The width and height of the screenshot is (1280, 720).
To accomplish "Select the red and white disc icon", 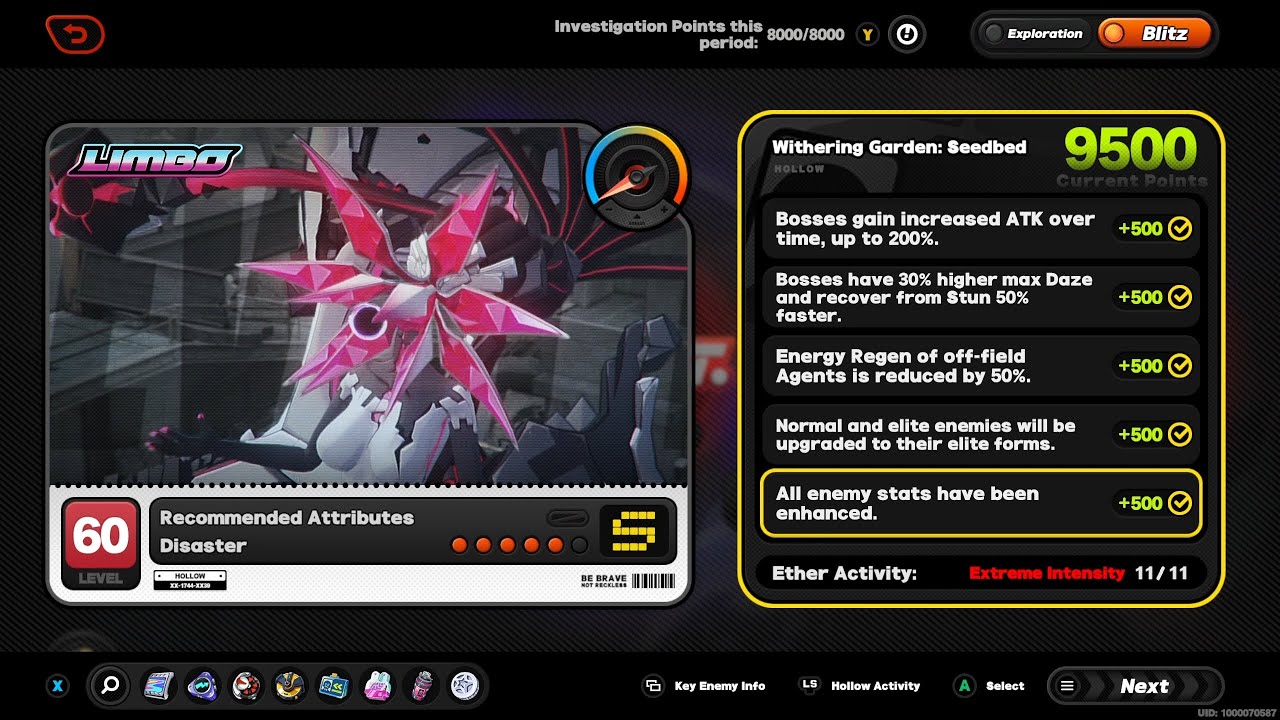I will pyautogui.click(x=246, y=686).
